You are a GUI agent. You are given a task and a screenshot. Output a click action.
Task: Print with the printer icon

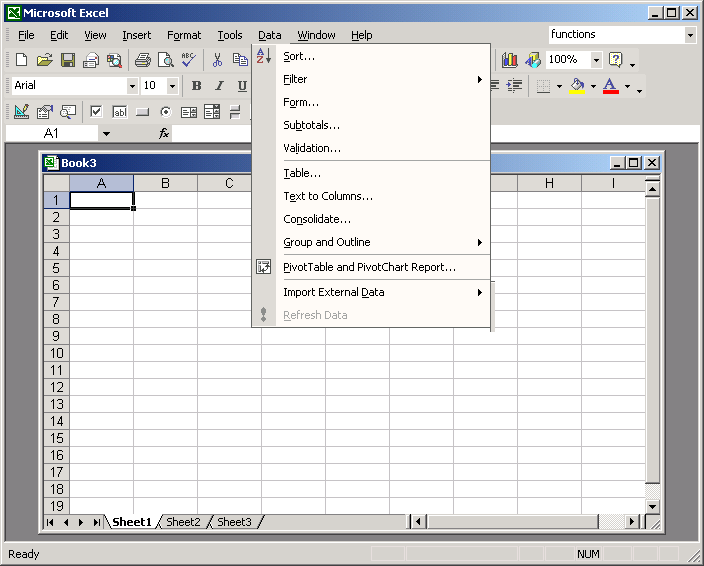click(143, 60)
